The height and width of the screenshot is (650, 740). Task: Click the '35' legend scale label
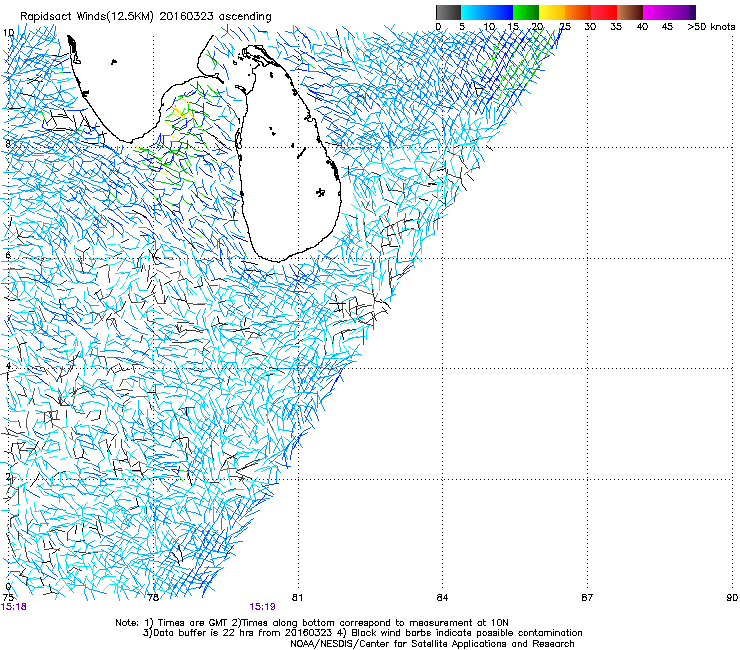(x=616, y=27)
